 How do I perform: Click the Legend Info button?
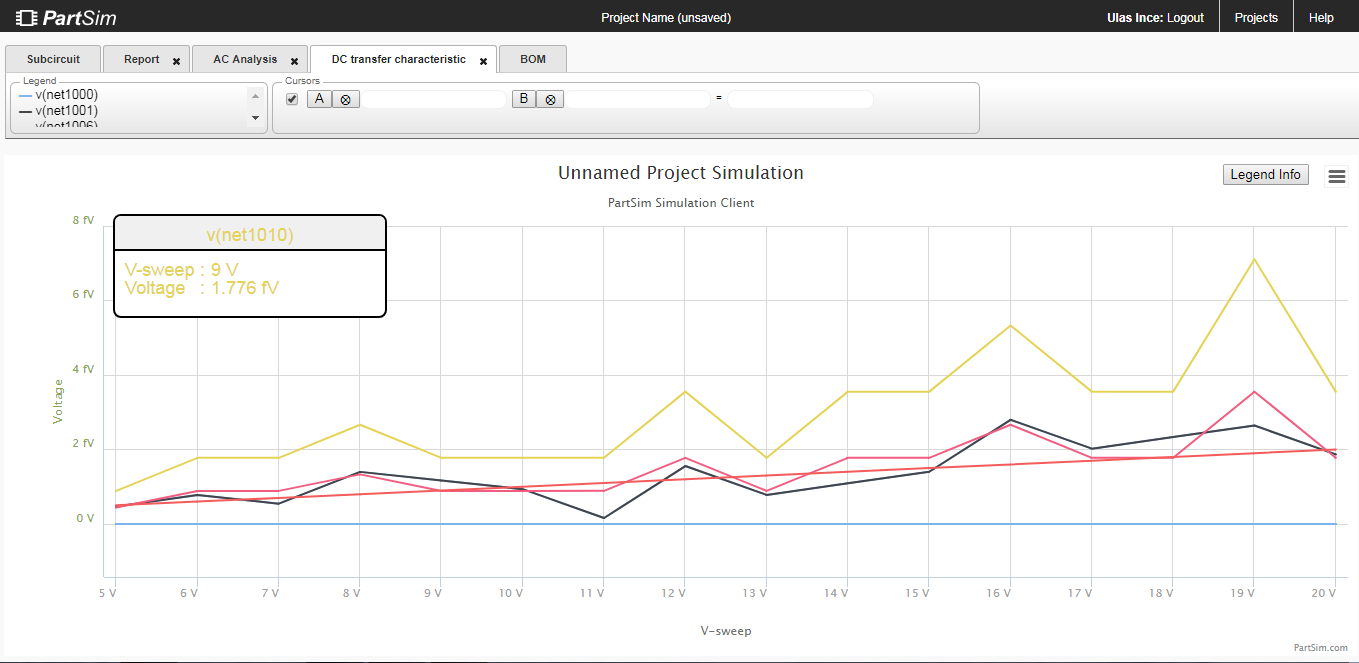pyautogui.click(x=1266, y=174)
